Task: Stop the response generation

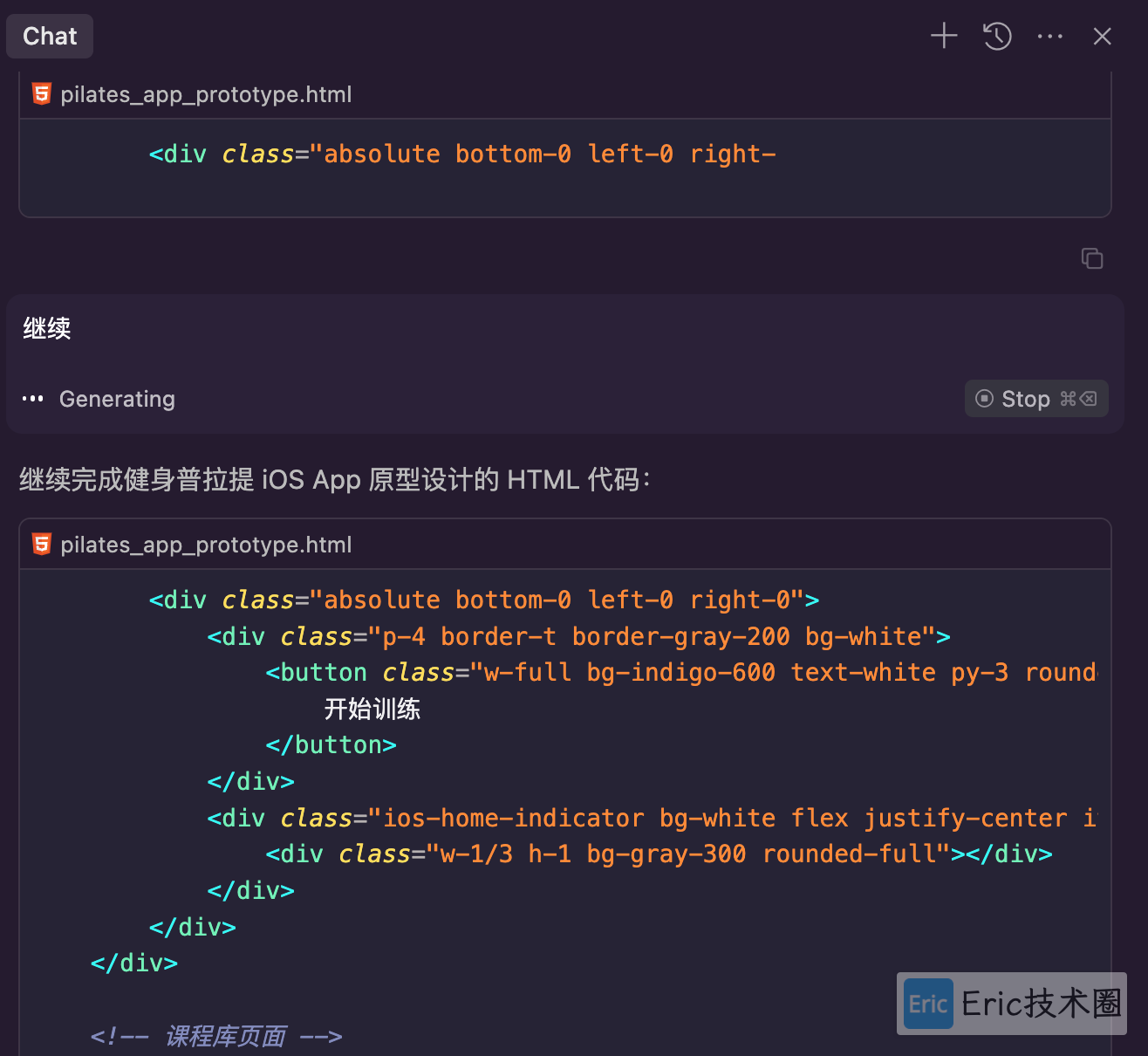Action: [x=1036, y=399]
